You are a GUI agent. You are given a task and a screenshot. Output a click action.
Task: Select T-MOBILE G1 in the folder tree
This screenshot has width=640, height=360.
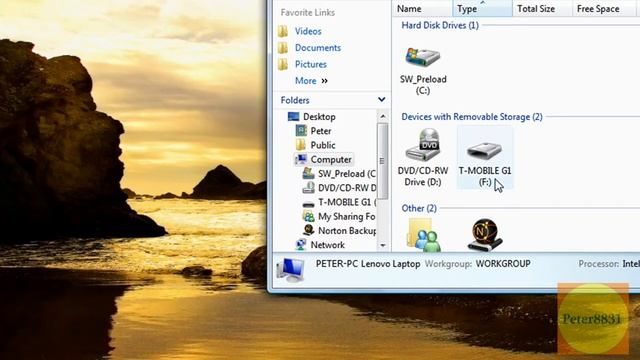(x=347, y=202)
